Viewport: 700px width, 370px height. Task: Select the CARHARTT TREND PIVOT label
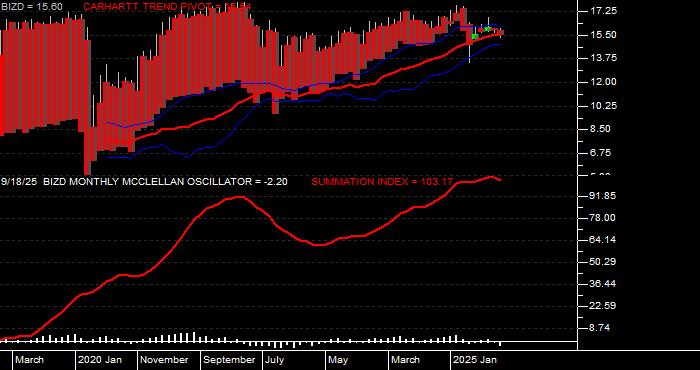click(167, 7)
